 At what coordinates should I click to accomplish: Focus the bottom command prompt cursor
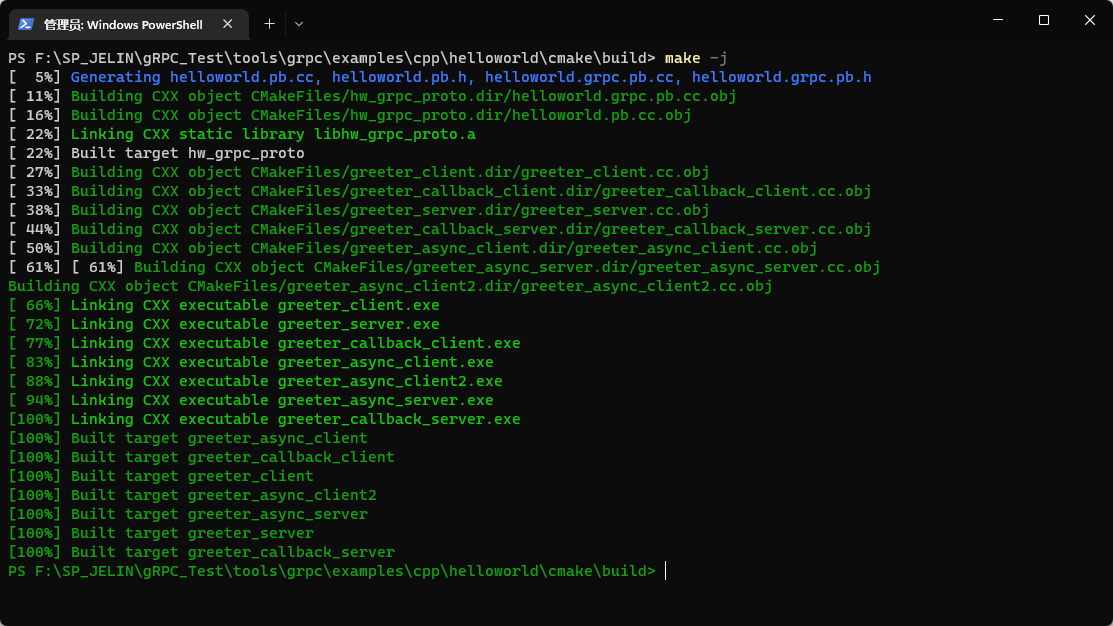tap(665, 571)
